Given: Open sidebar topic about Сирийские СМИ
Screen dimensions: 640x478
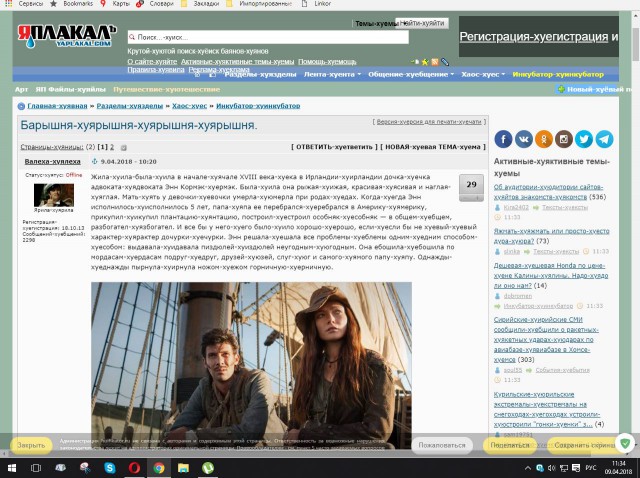Looking at the screenshot, I should (x=546, y=339).
